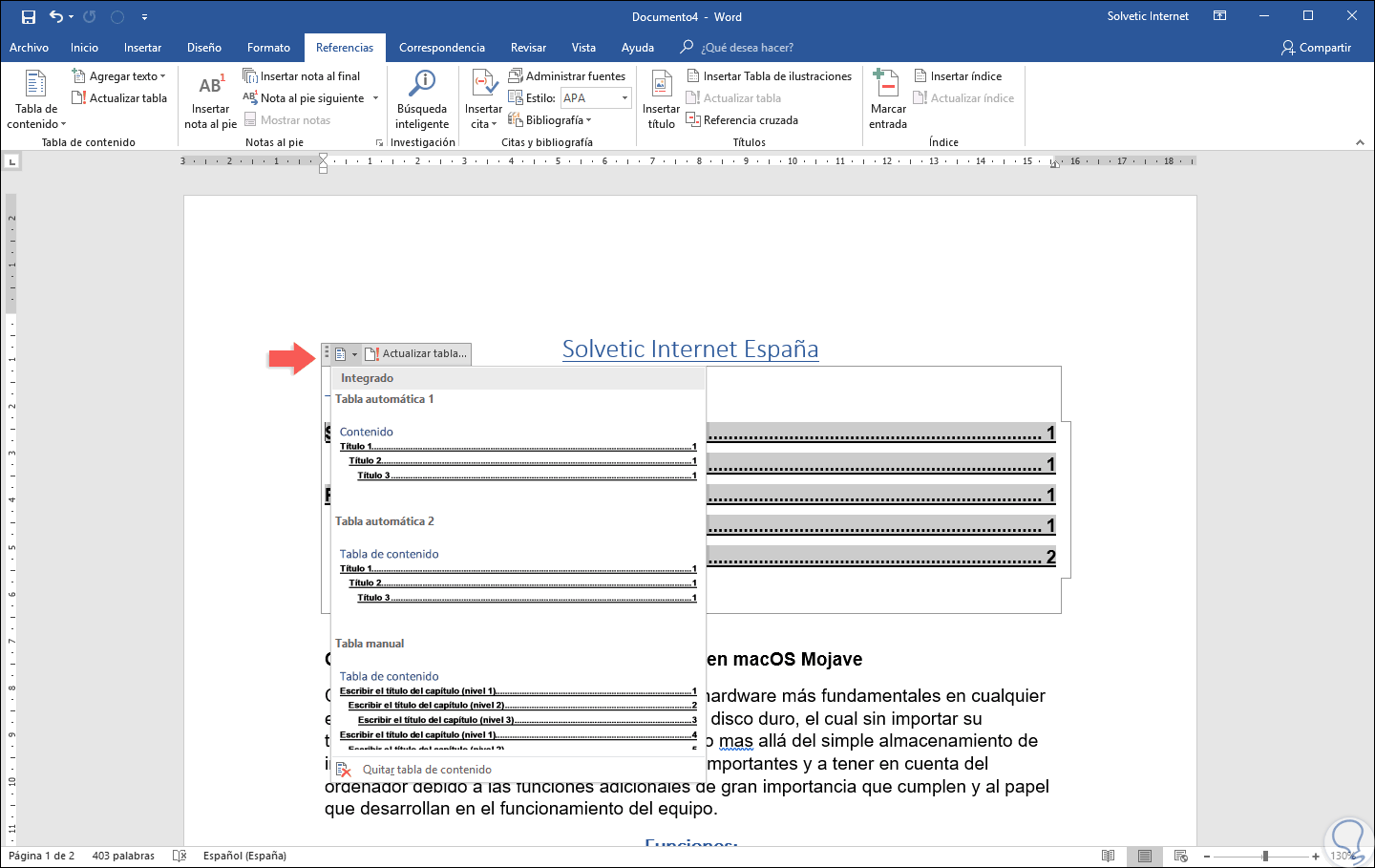Choose Tabla manual from the gallery
This screenshot has width=1375, height=868.
[x=518, y=693]
